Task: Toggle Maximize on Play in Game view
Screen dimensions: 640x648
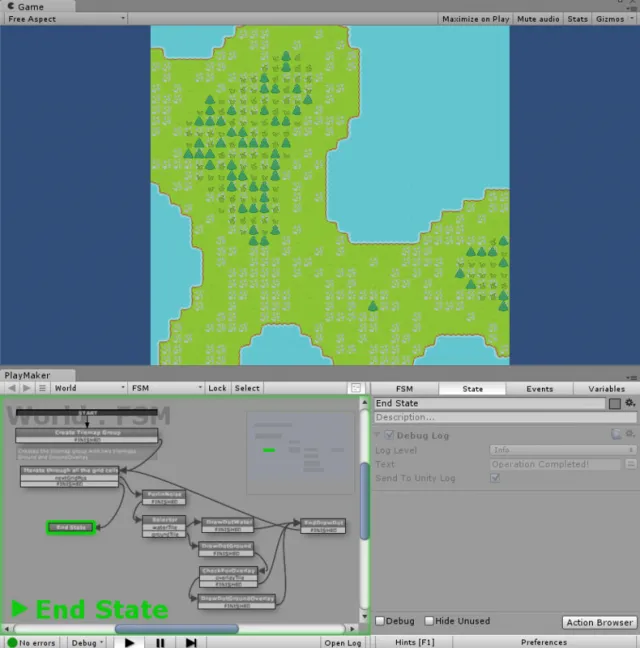Action: [x=476, y=19]
